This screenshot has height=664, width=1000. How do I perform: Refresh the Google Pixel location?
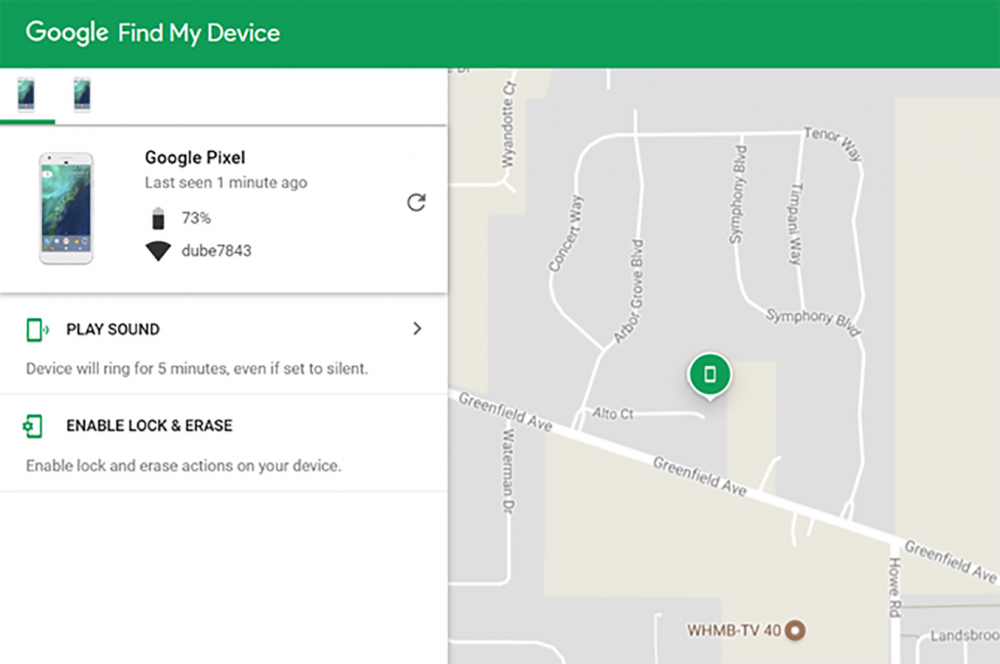[x=416, y=202]
